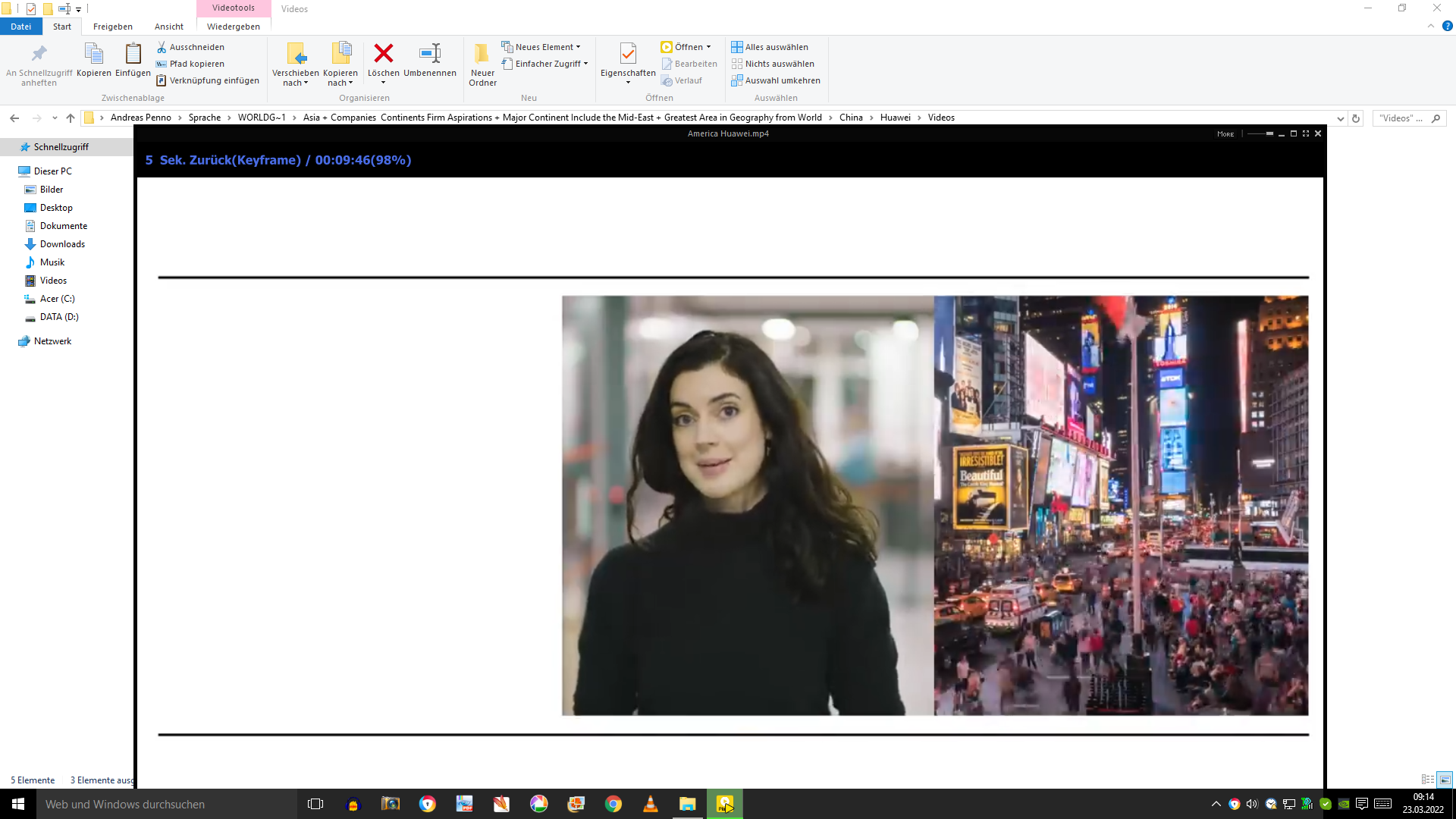This screenshot has width=1456, height=819.
Task: Click the Sprache breadcrumb in address bar
Action: (x=205, y=118)
